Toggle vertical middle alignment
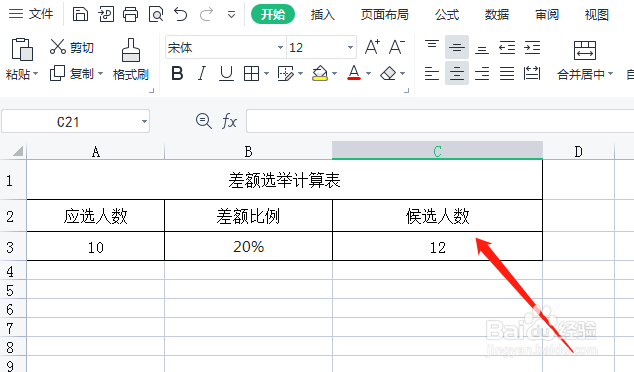634x372 pixels. point(457,47)
